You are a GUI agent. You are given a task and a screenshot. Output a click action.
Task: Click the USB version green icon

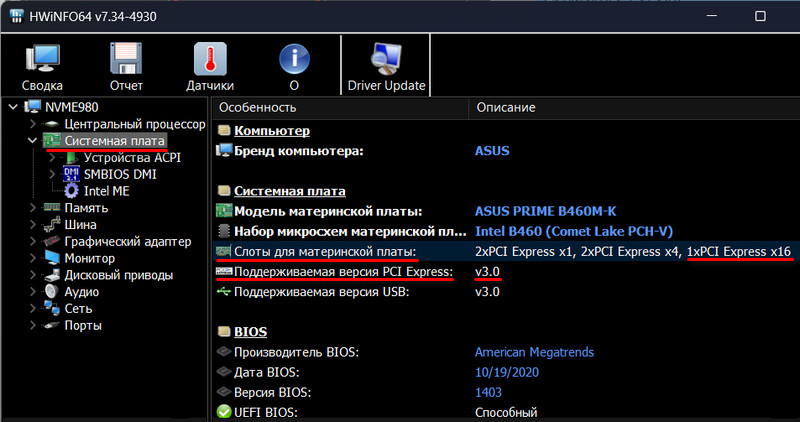(x=223, y=291)
